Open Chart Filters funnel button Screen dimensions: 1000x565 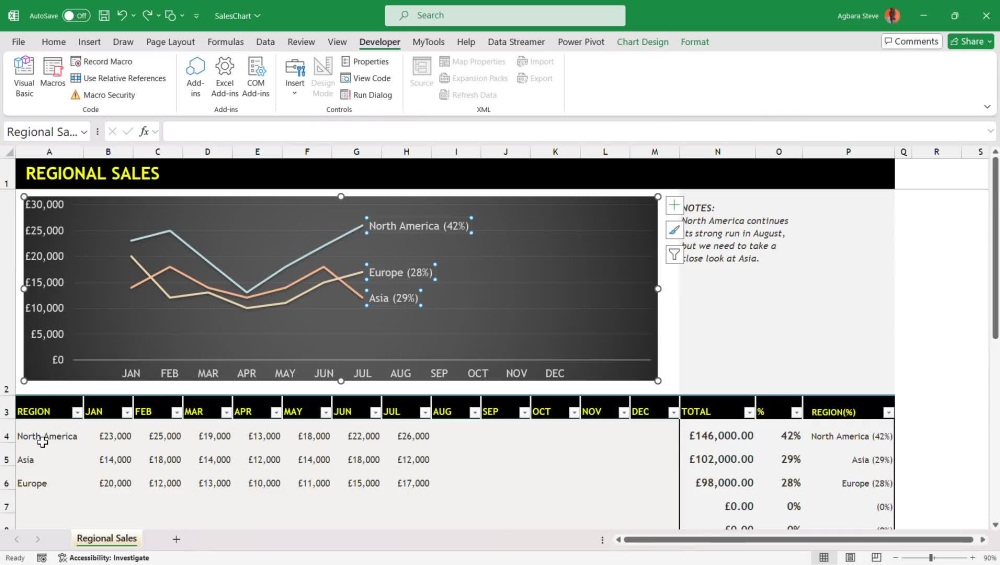(x=674, y=254)
